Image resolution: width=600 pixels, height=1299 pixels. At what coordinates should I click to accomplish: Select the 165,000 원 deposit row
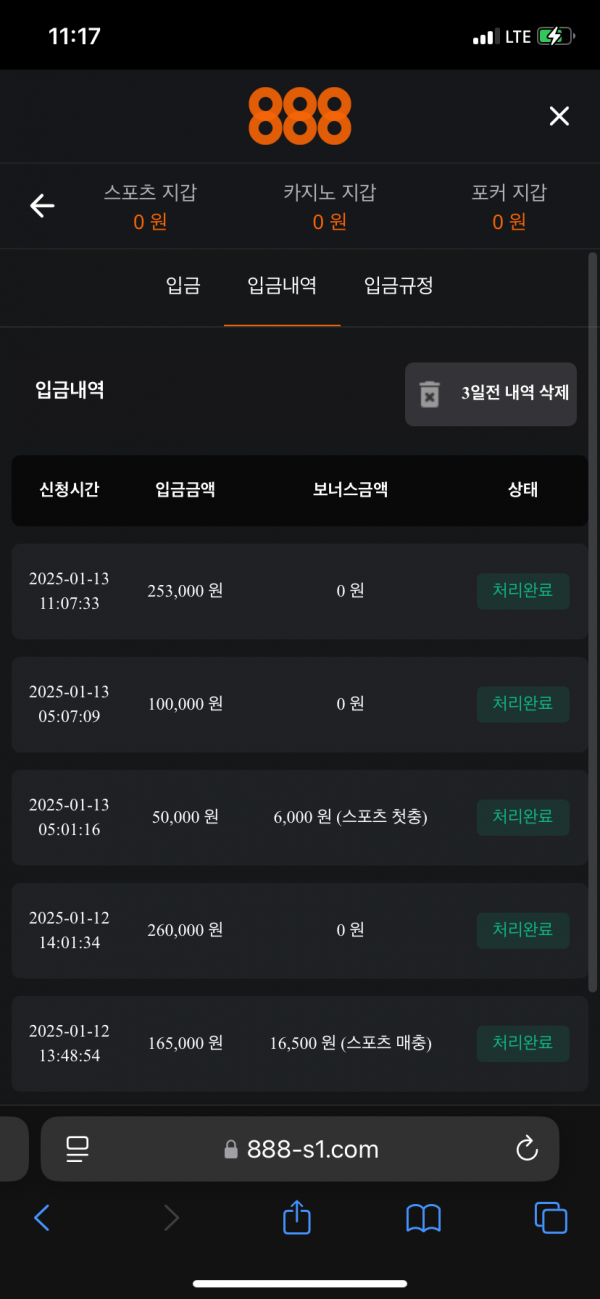[x=299, y=1043]
